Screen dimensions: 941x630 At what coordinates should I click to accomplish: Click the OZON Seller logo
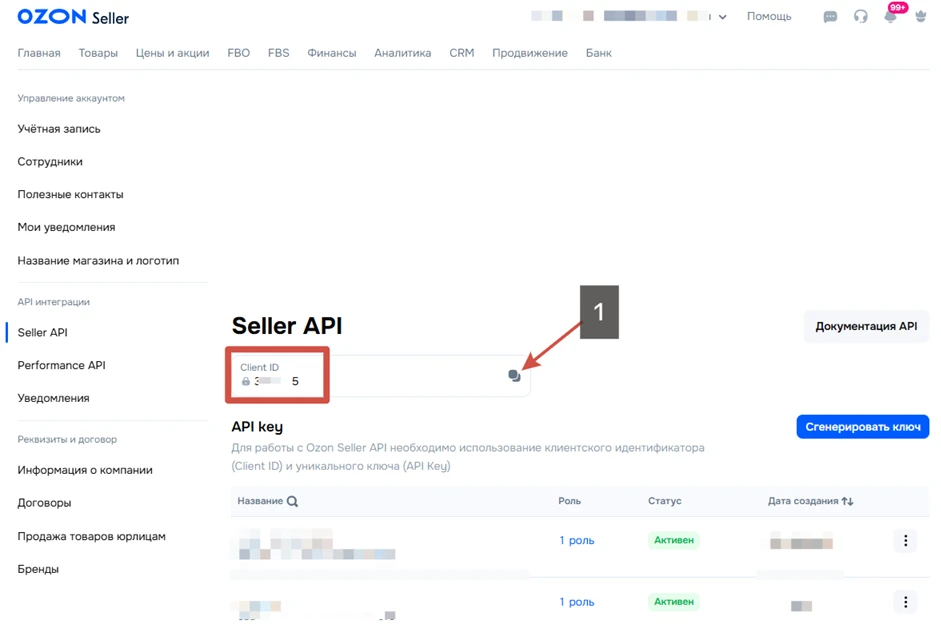pos(73,17)
